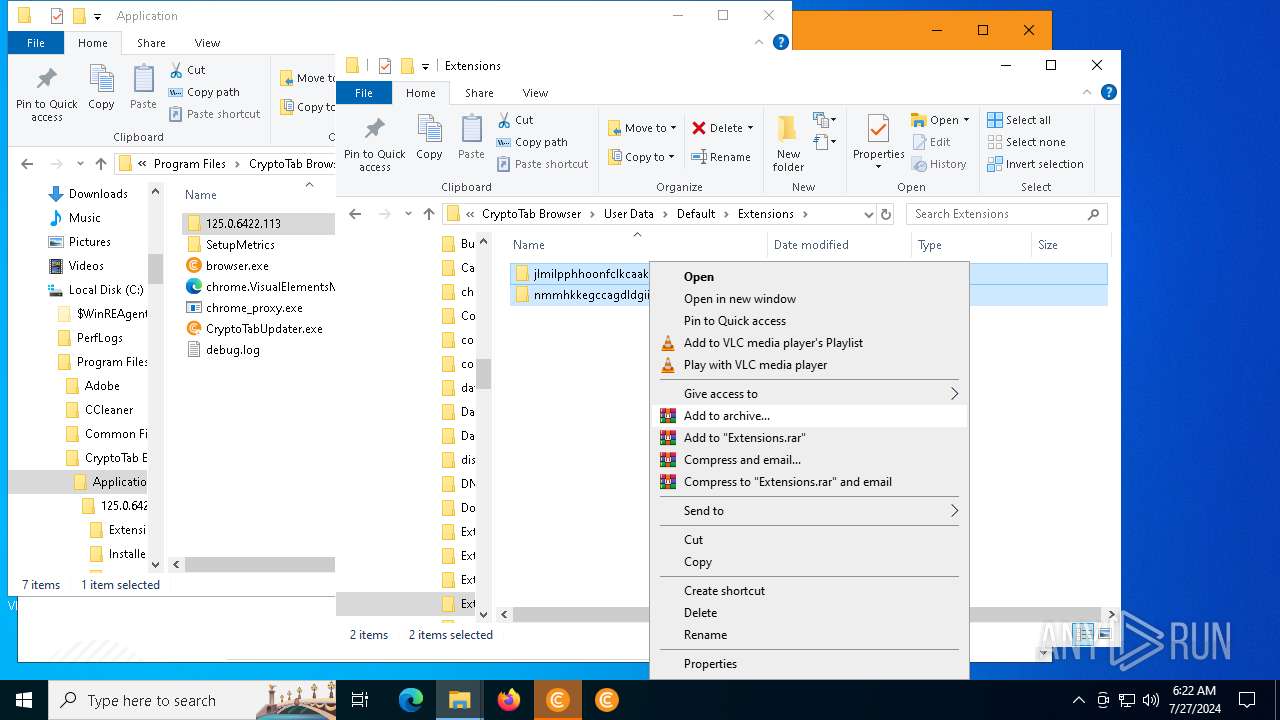Open the Move to dropdown
1280x720 pixels.
point(642,128)
